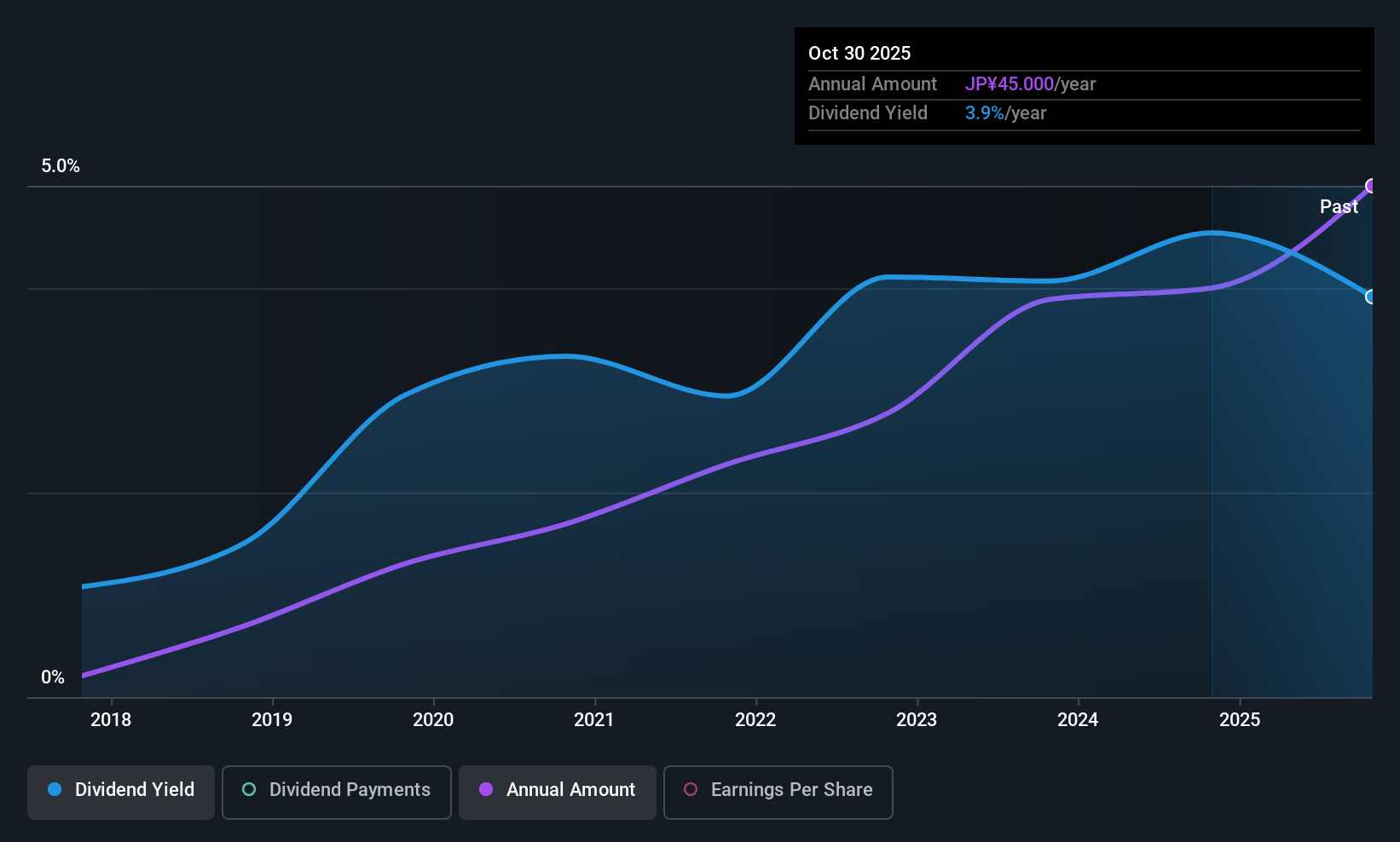Show the Dividend Payments data series
The image size is (1400, 842).
(x=336, y=790)
